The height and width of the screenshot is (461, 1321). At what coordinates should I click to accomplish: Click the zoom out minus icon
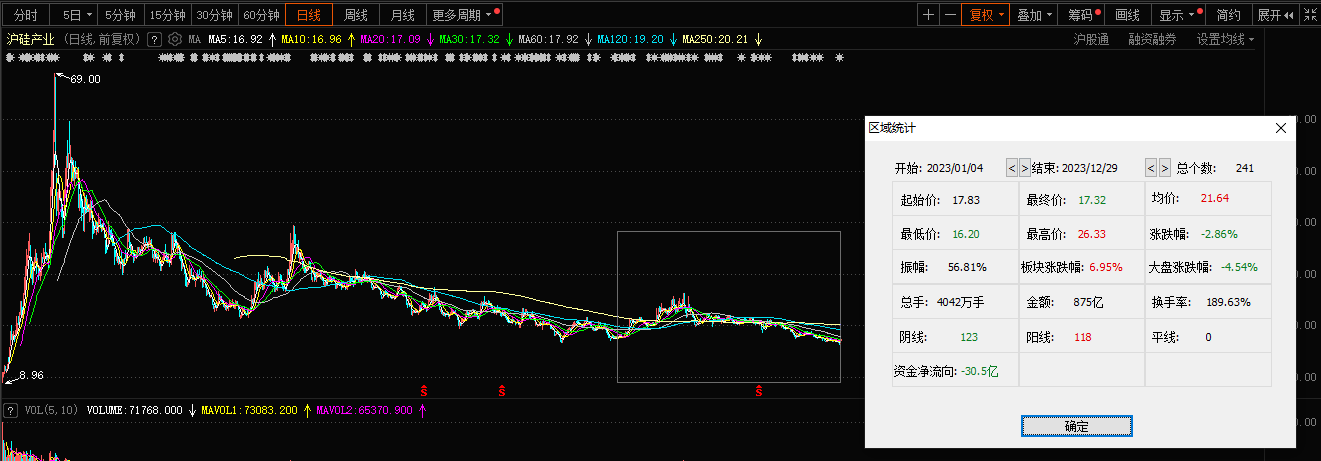[x=950, y=15]
